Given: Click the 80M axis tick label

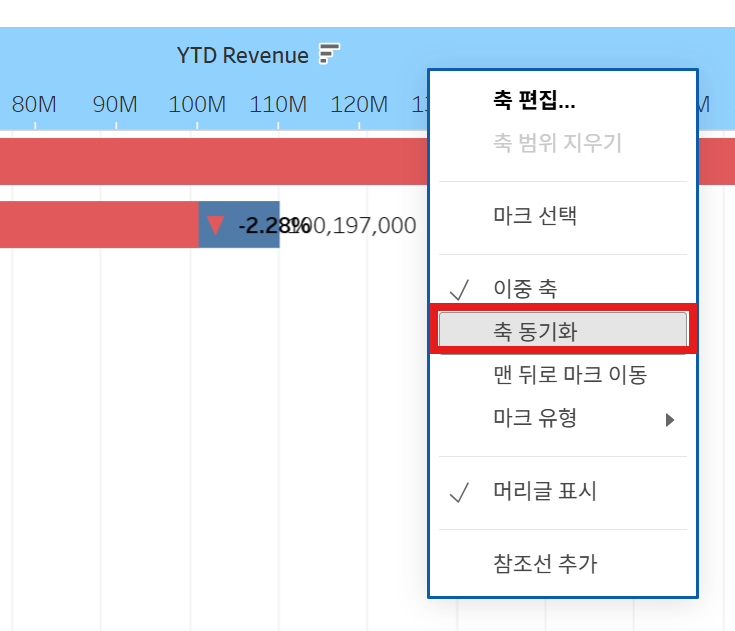Looking at the screenshot, I should [x=34, y=104].
